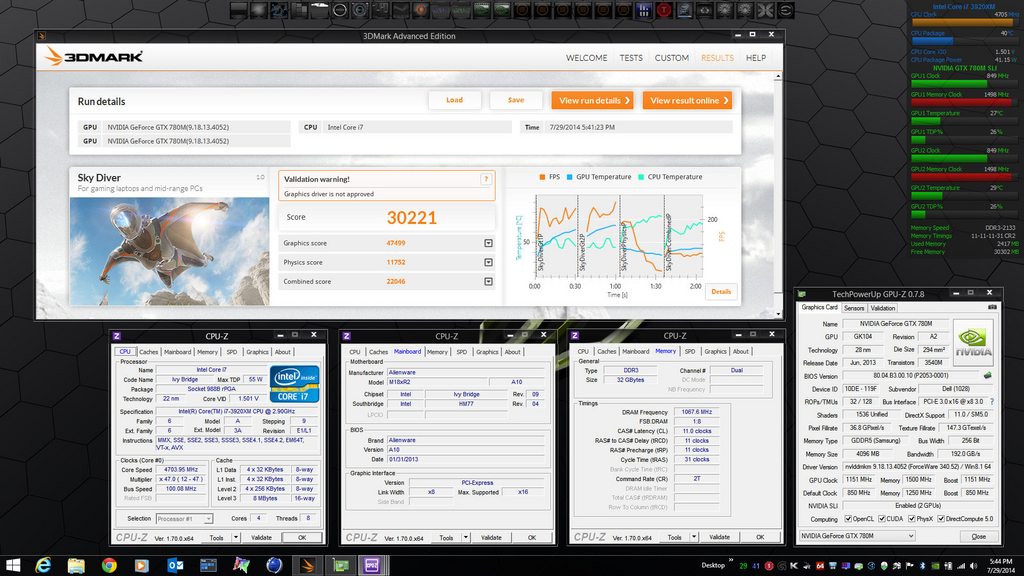The width and height of the screenshot is (1024, 576).
Task: Switch to Validation tab in GPU-Z
Action: pyautogui.click(x=882, y=308)
